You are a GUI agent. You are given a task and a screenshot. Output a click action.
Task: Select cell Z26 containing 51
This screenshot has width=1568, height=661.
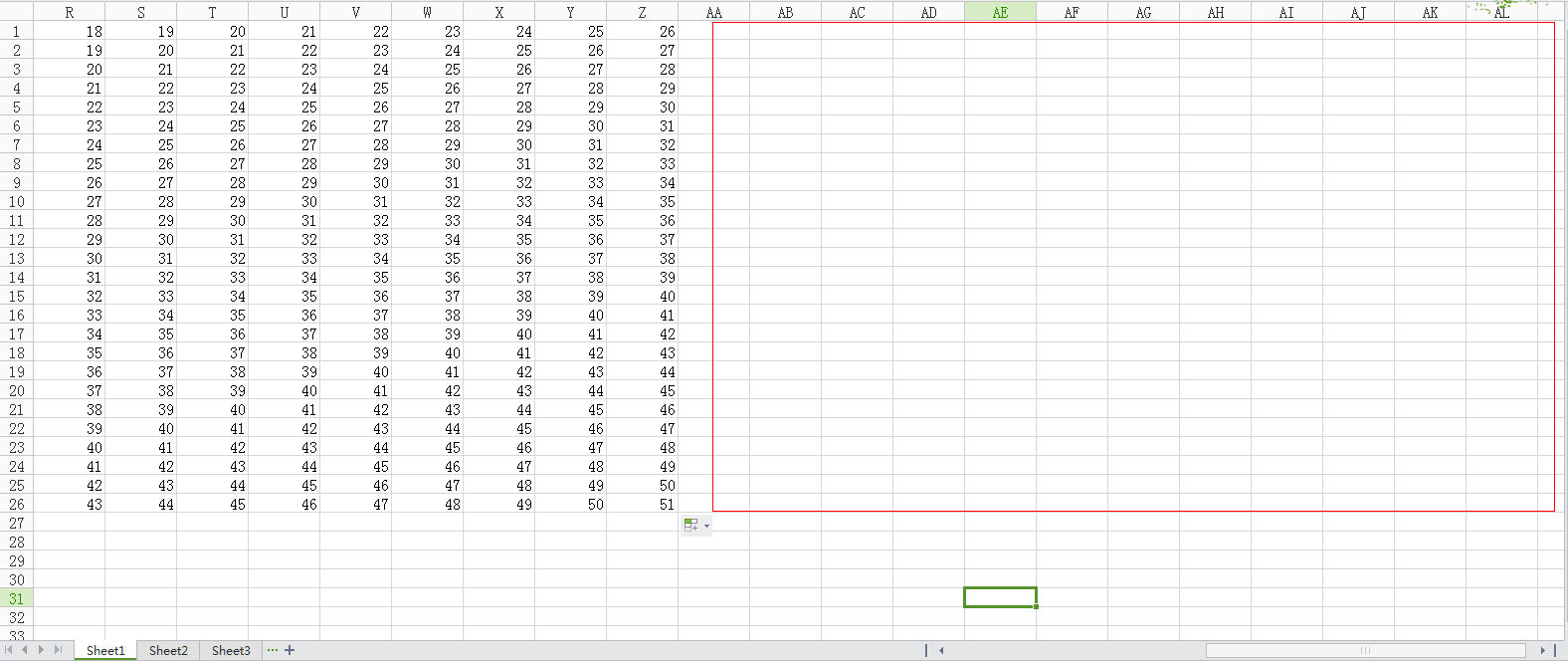(x=643, y=504)
